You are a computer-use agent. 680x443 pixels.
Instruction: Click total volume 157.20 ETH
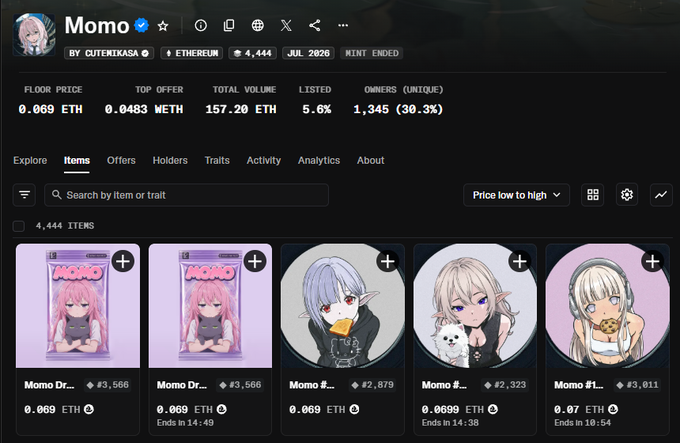pos(241,109)
